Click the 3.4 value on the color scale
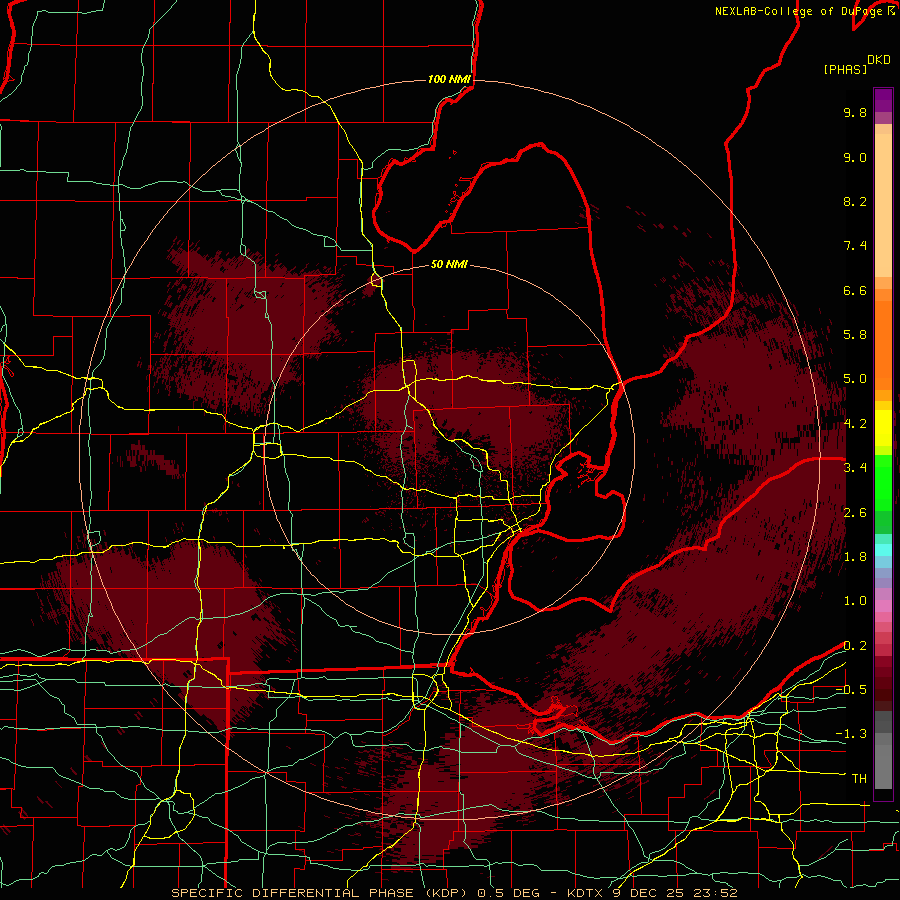This screenshot has width=900, height=900. (x=855, y=468)
